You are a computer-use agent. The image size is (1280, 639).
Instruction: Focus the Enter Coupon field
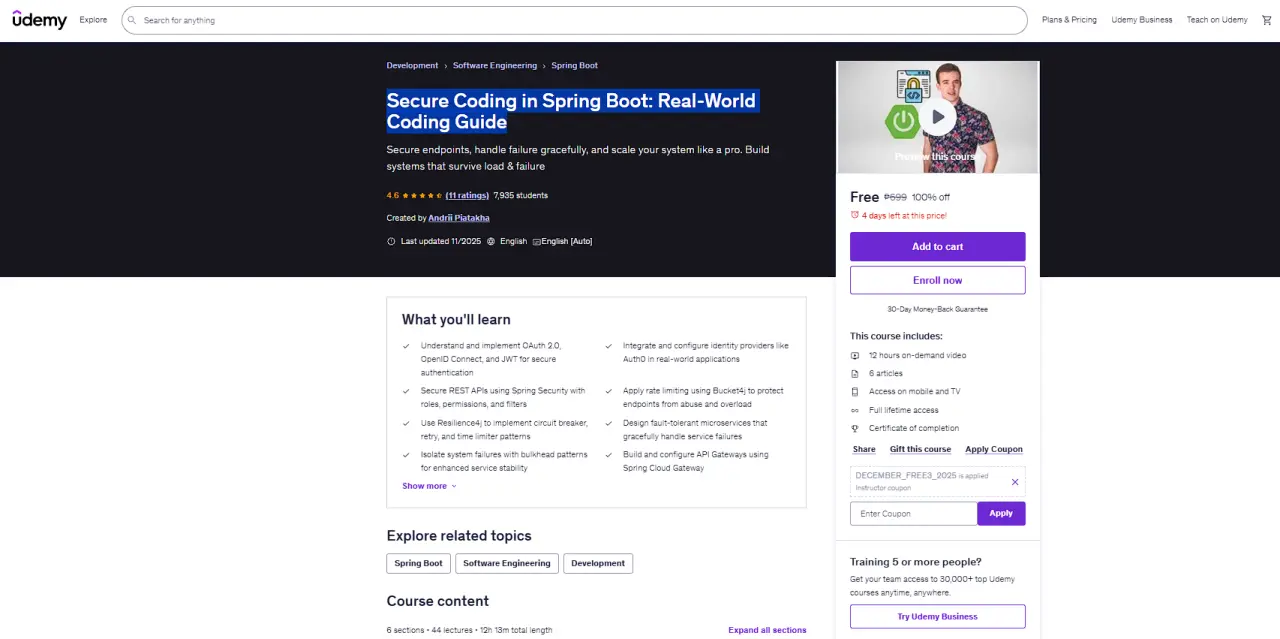pos(913,514)
